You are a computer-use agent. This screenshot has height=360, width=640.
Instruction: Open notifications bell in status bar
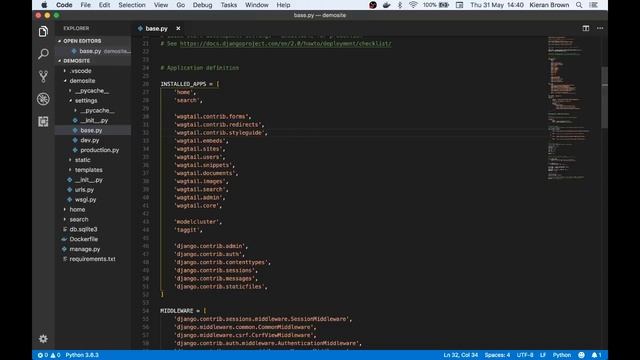596,355
